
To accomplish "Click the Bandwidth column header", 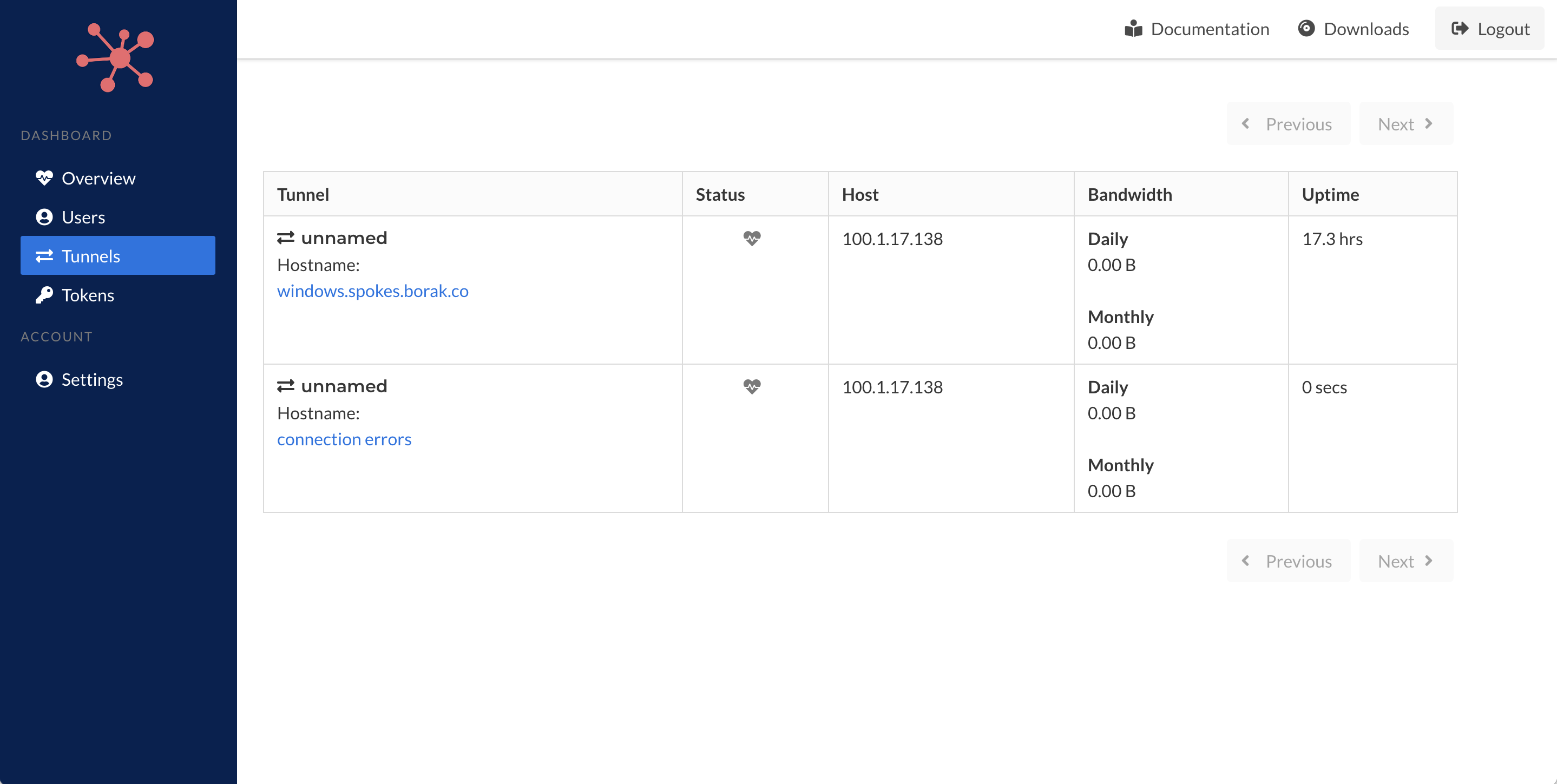I will (1181, 194).
